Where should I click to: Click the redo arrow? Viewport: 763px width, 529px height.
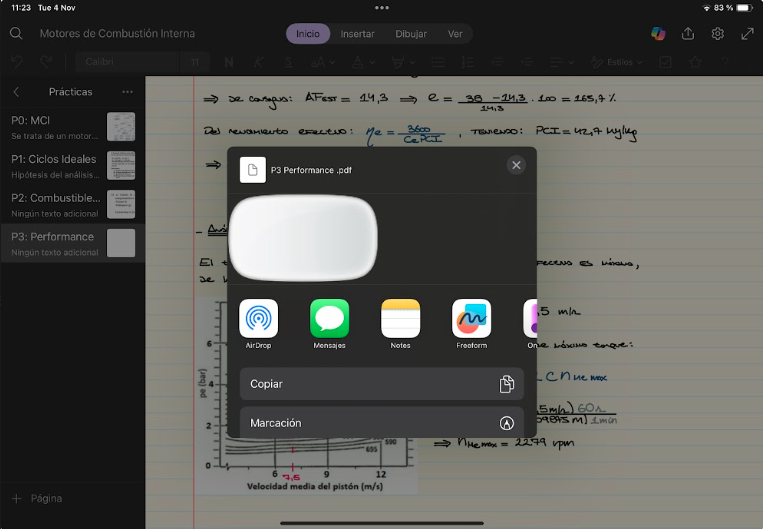click(46, 62)
